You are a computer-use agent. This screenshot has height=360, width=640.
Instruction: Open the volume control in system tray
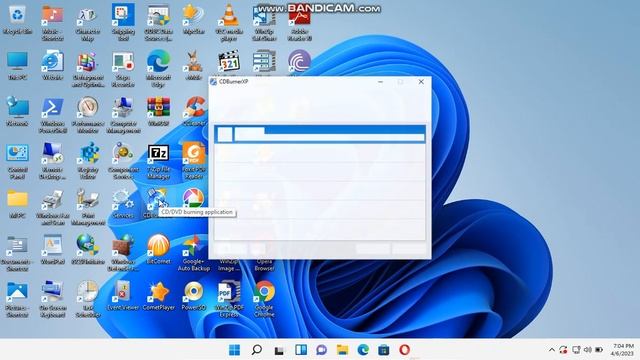tap(588, 350)
